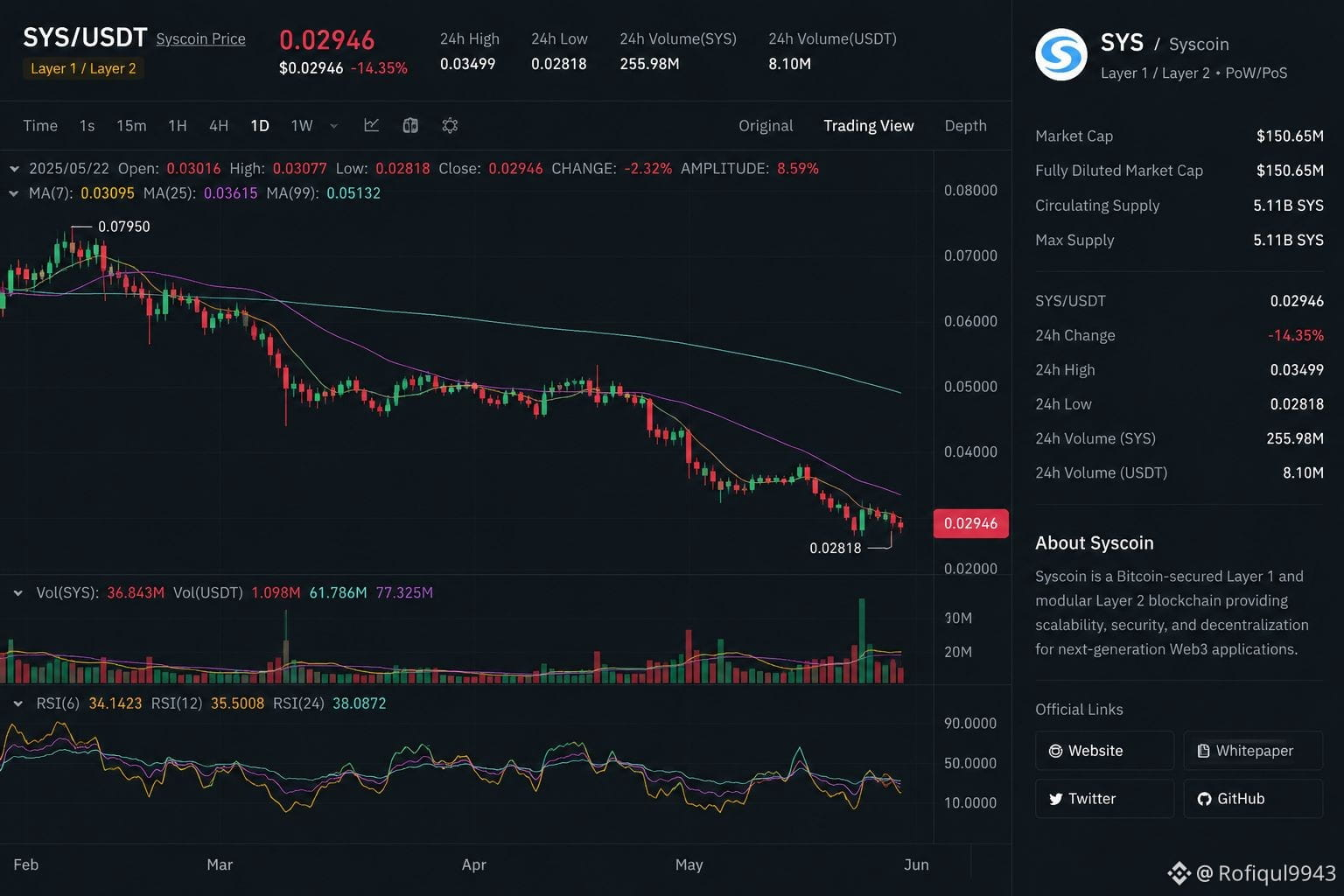Click the 0.02818 low price marker
The image size is (1344, 896).
point(836,548)
